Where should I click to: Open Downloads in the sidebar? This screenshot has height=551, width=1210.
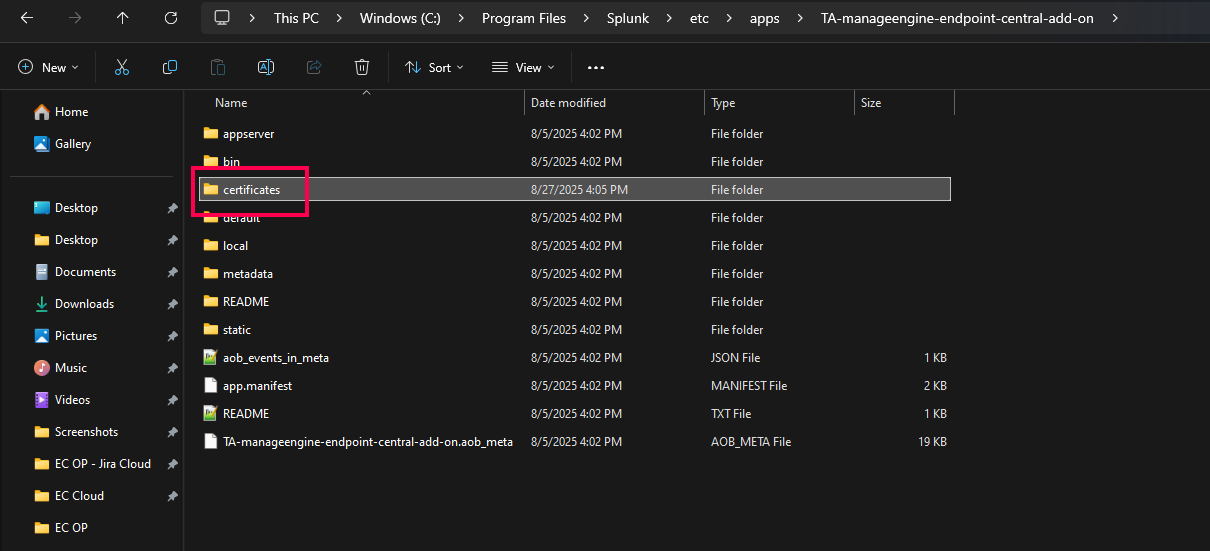84,304
